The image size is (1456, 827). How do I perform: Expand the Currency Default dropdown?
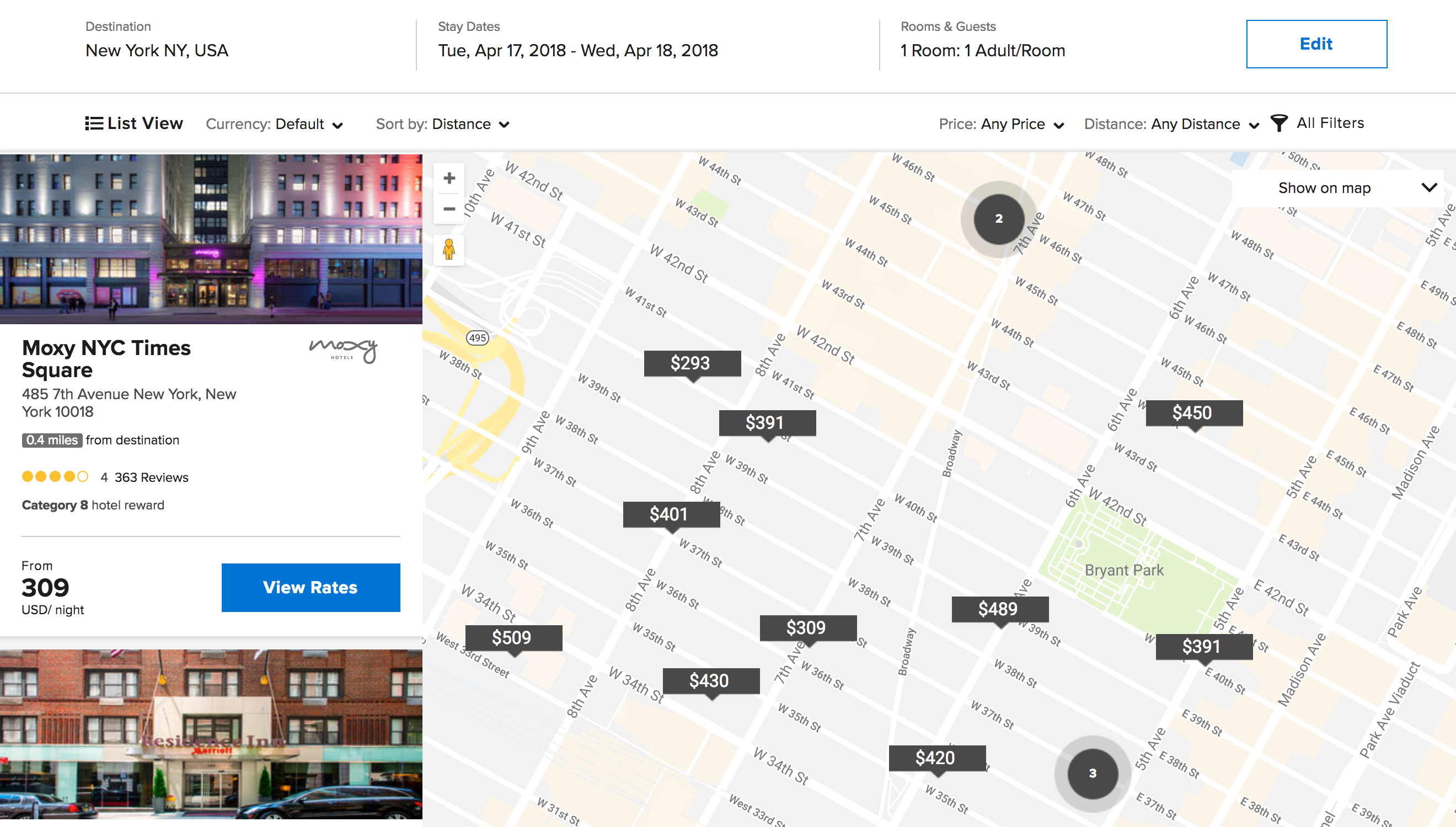coord(275,125)
